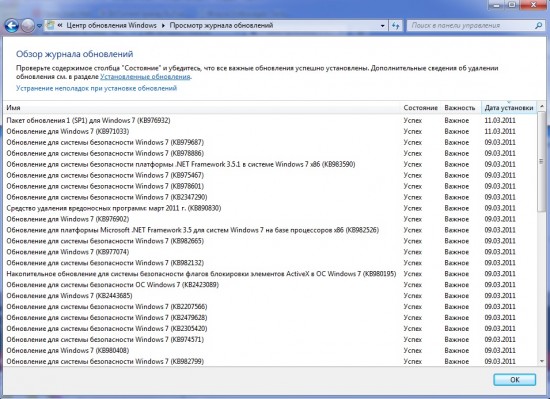Click 'Просмотр журнала обновлений' breadcrumb
550x399 pixels.
pos(221,25)
